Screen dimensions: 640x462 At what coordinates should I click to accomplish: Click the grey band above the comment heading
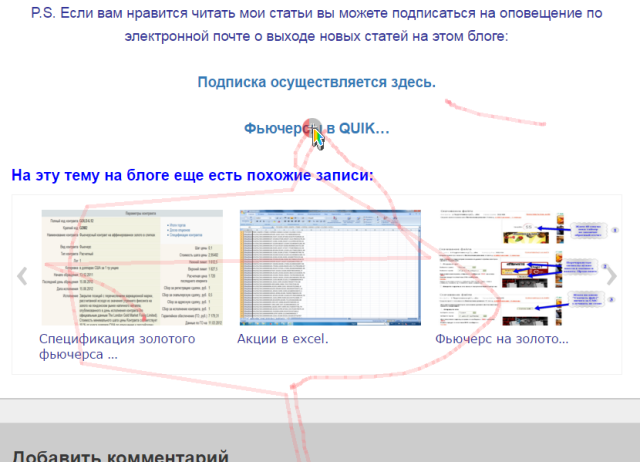point(320,410)
